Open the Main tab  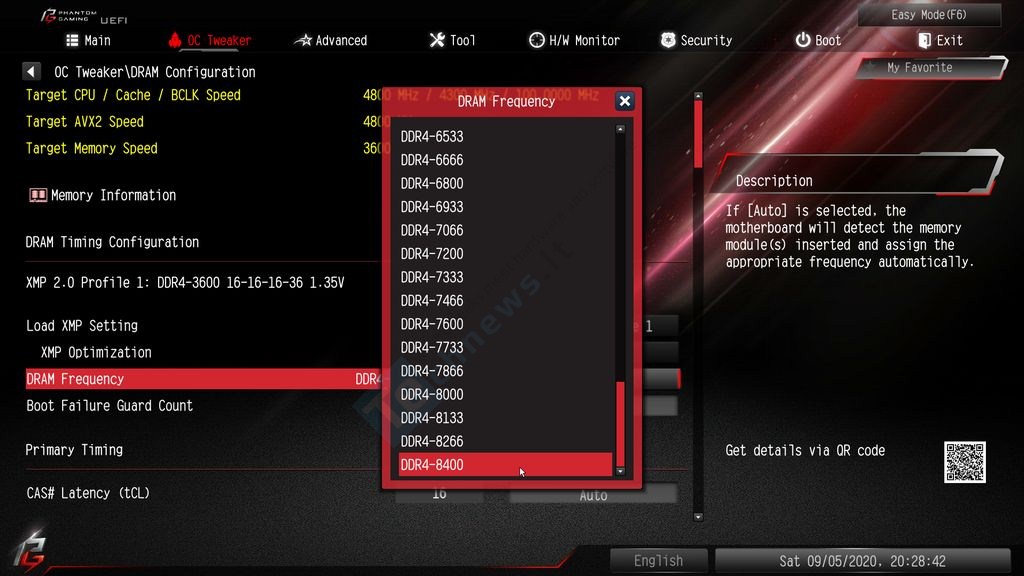click(x=88, y=40)
